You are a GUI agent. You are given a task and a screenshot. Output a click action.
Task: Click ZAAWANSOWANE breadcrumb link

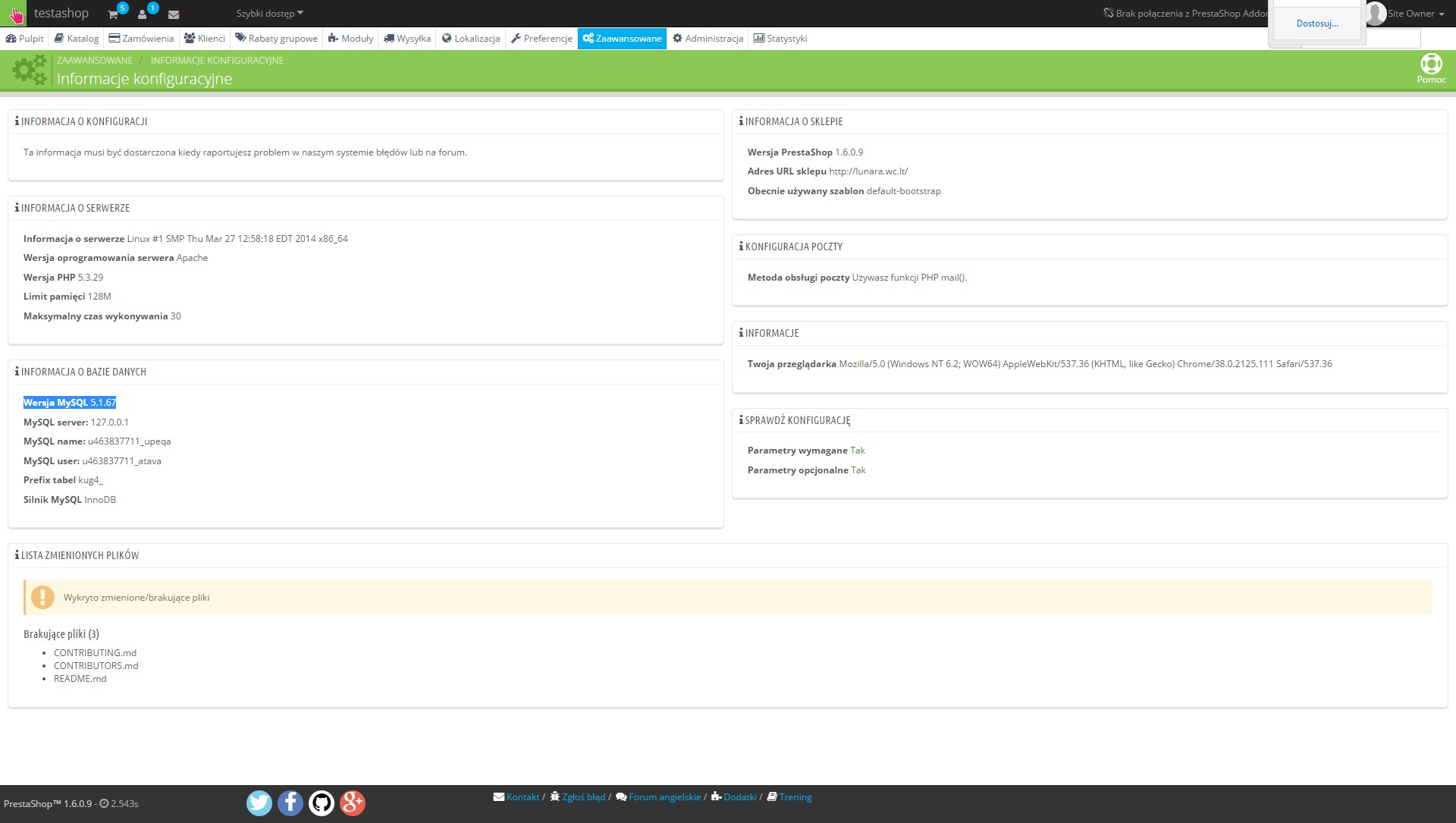click(95, 61)
